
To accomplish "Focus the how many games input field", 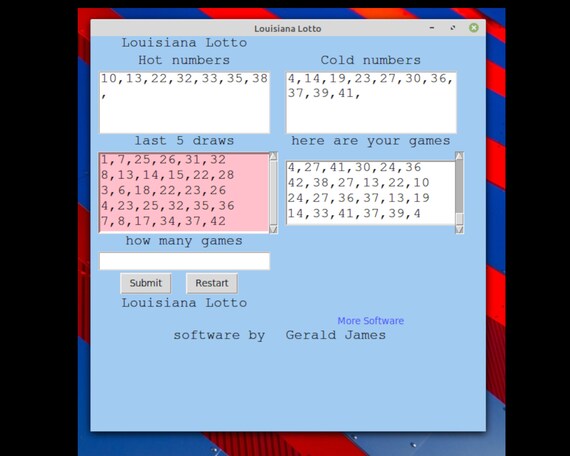I will pyautogui.click(x=185, y=261).
